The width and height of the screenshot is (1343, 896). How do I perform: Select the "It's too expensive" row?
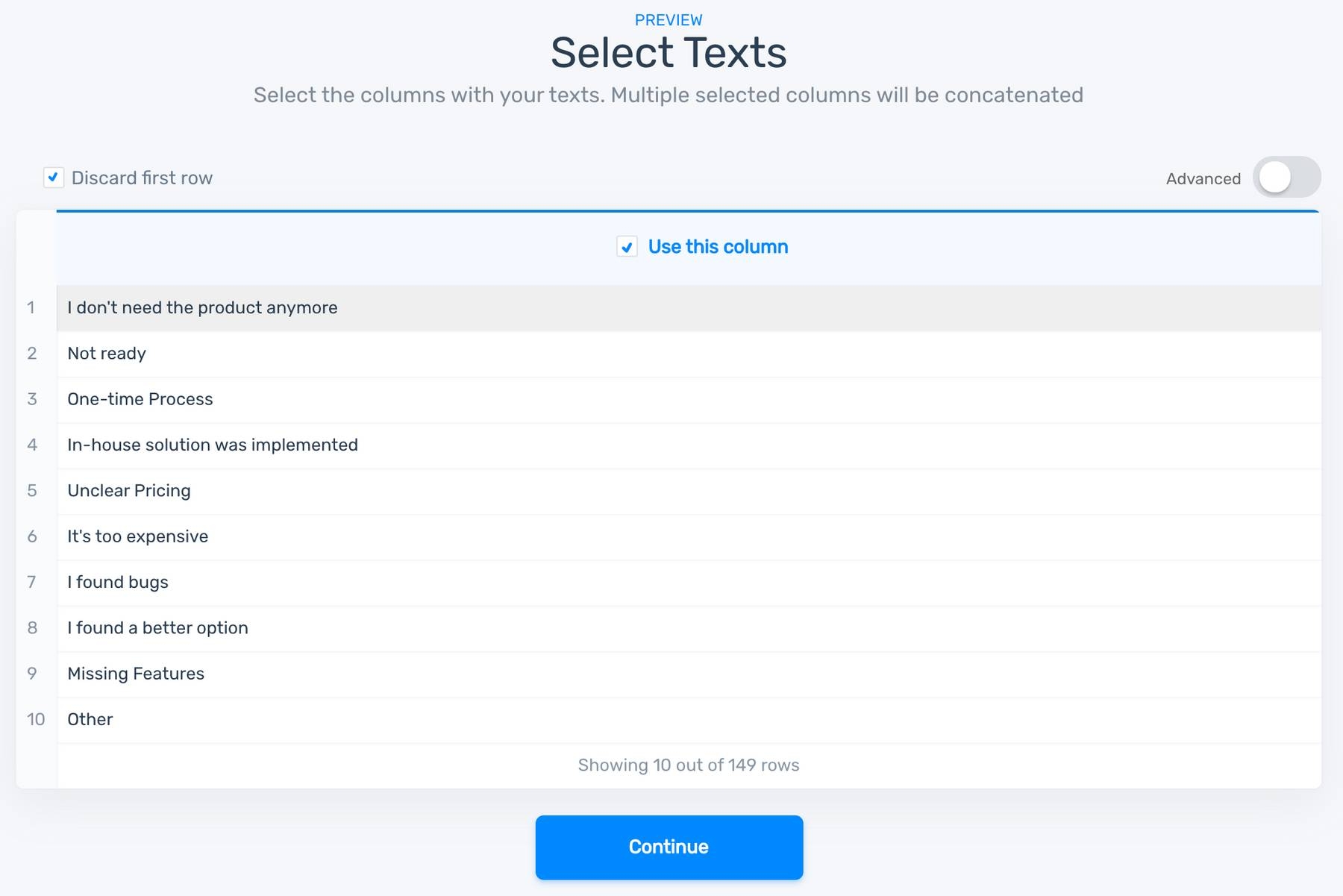(x=138, y=536)
